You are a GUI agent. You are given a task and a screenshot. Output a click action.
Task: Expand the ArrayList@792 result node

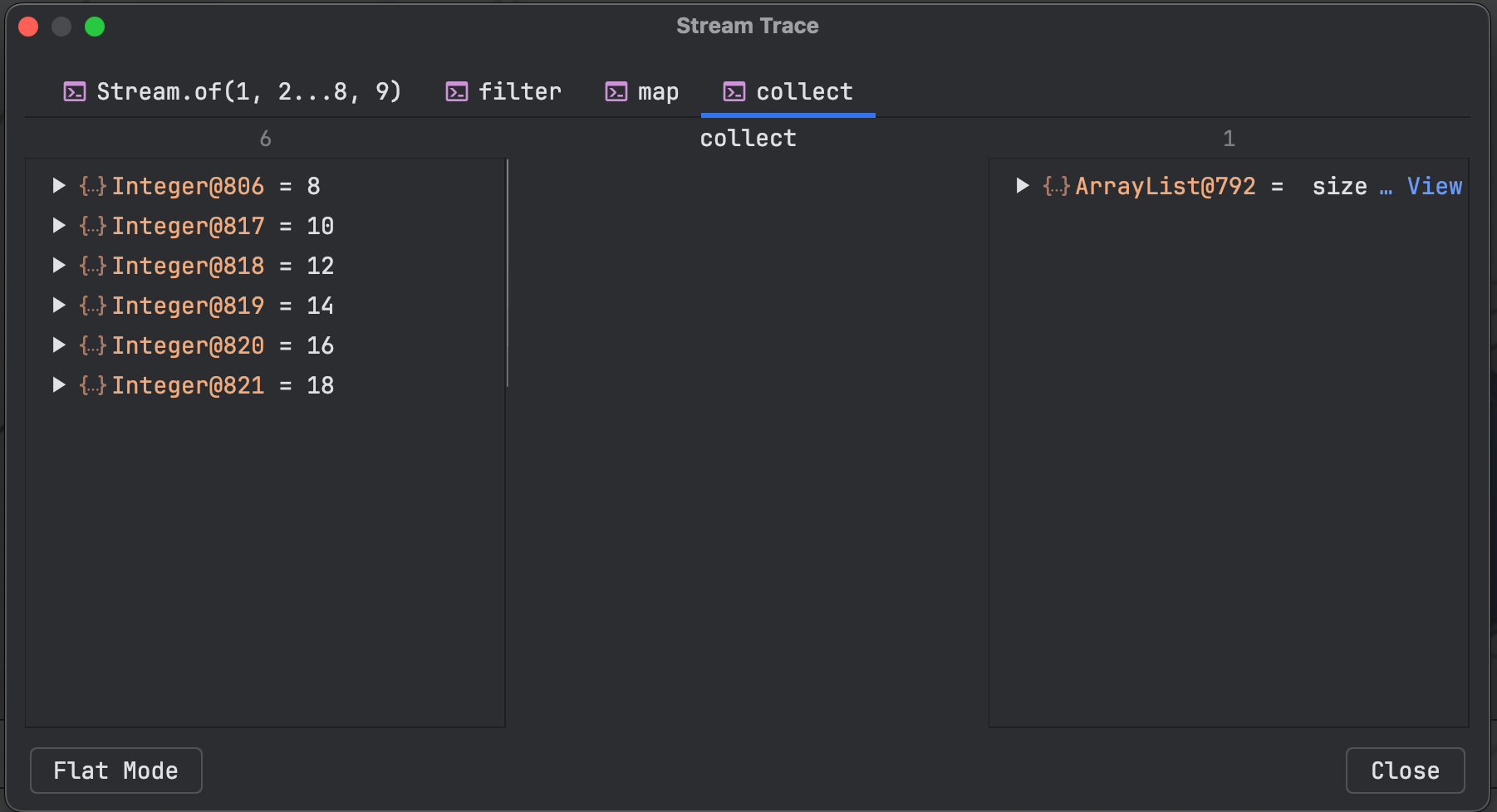point(1023,186)
